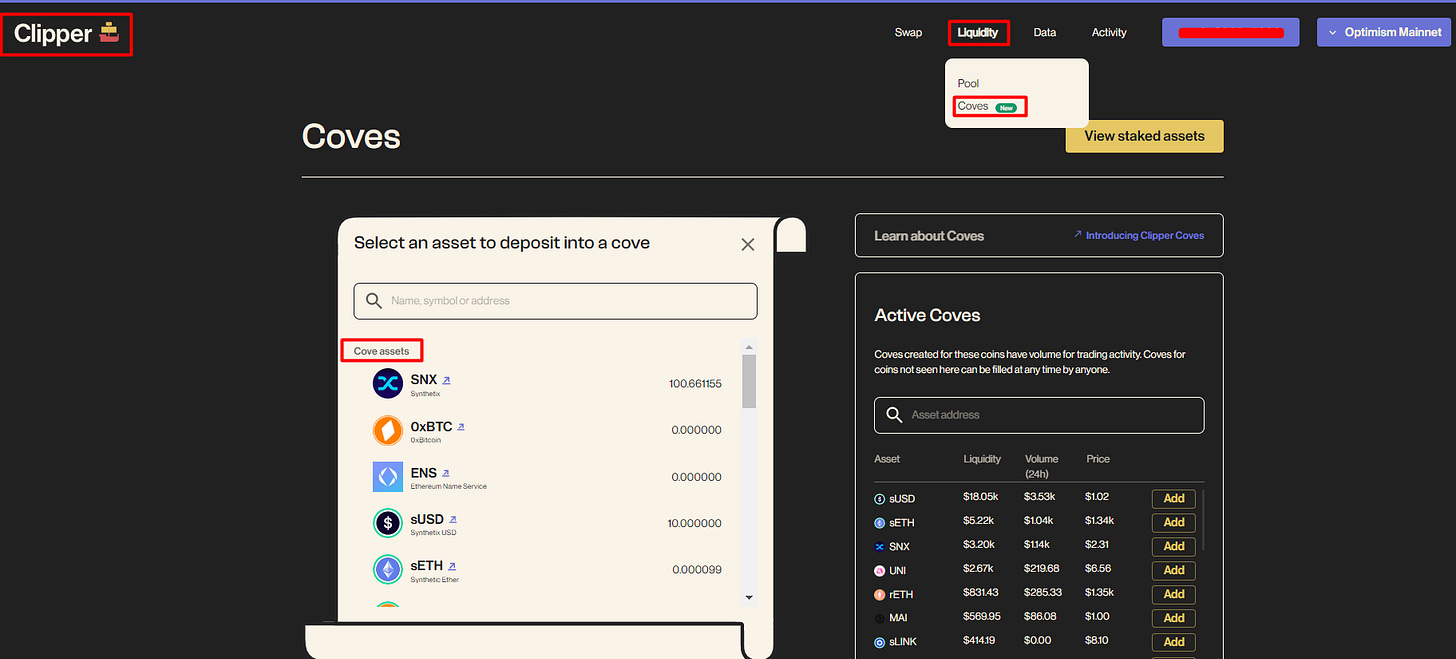This screenshot has height=659, width=1456.
Task: Click the asset list scroll down arrow
Action: pyautogui.click(x=749, y=597)
